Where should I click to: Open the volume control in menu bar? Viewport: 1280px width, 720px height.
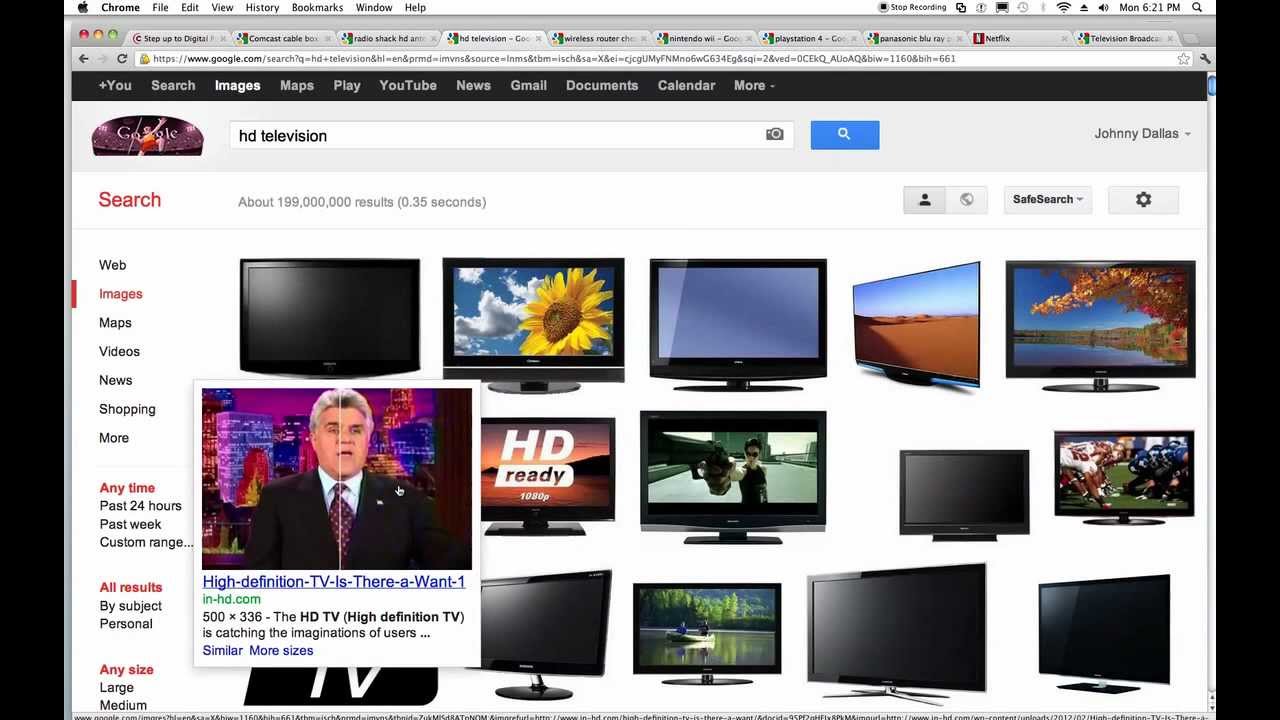1103,7
